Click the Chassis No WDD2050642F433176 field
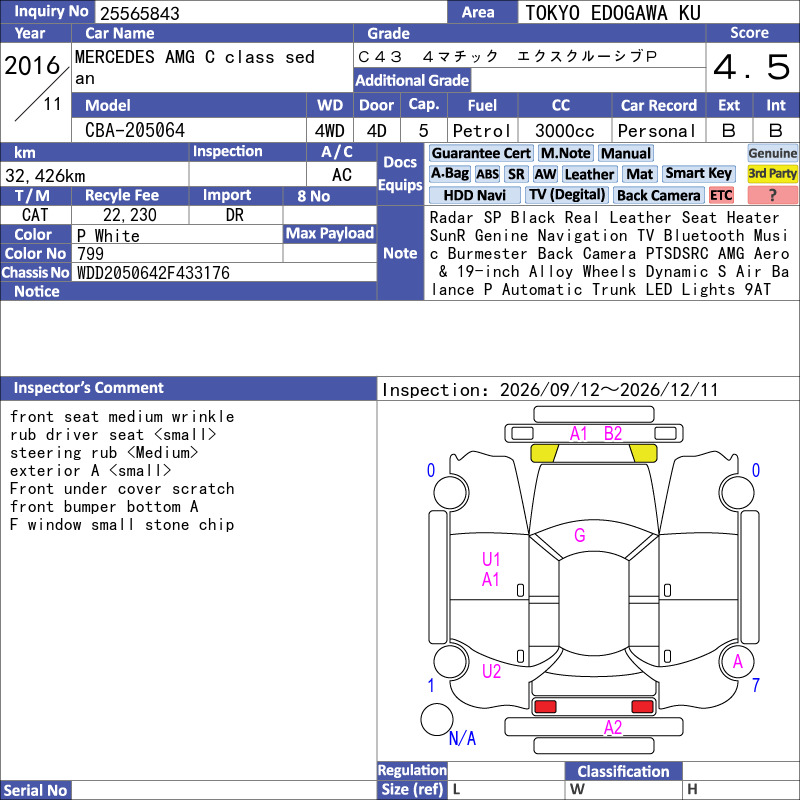 tap(224, 272)
